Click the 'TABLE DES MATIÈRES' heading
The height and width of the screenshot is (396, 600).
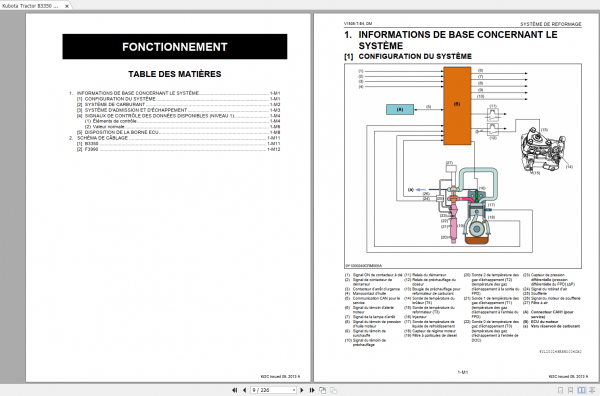(175, 74)
